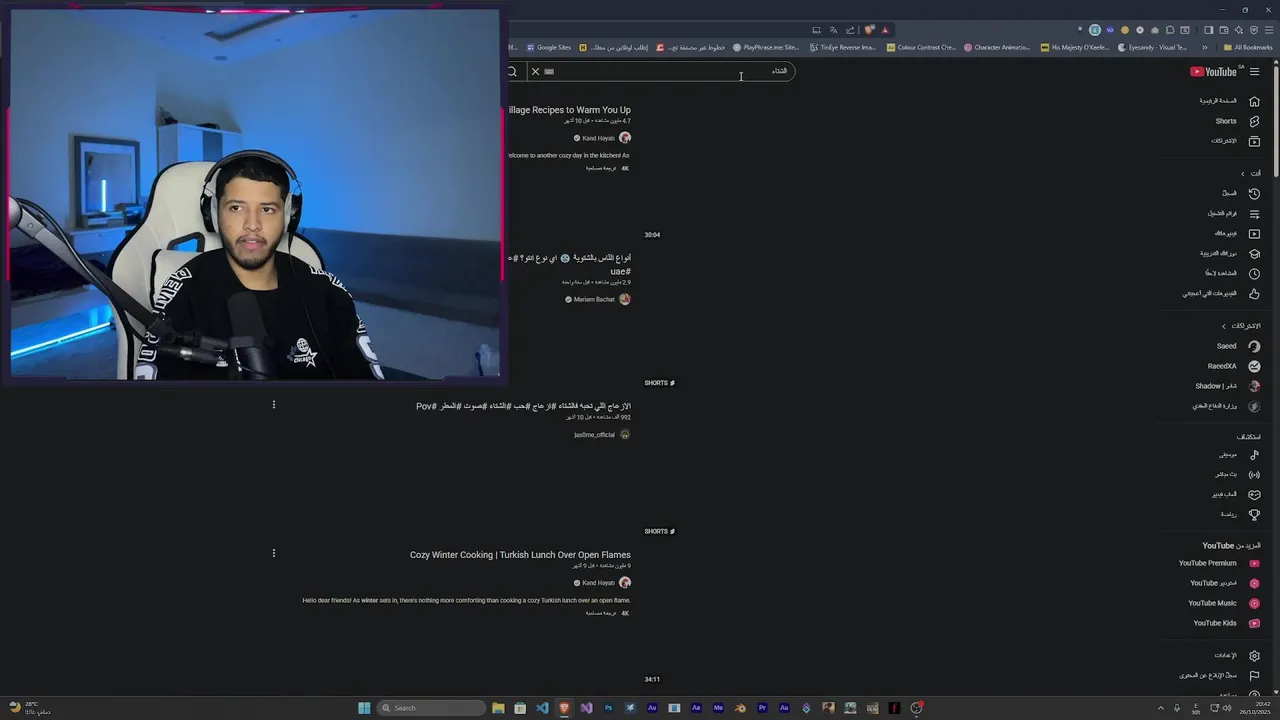The width and height of the screenshot is (1280, 720).
Task: Switch to Google Sites bookmark
Action: 548,47
